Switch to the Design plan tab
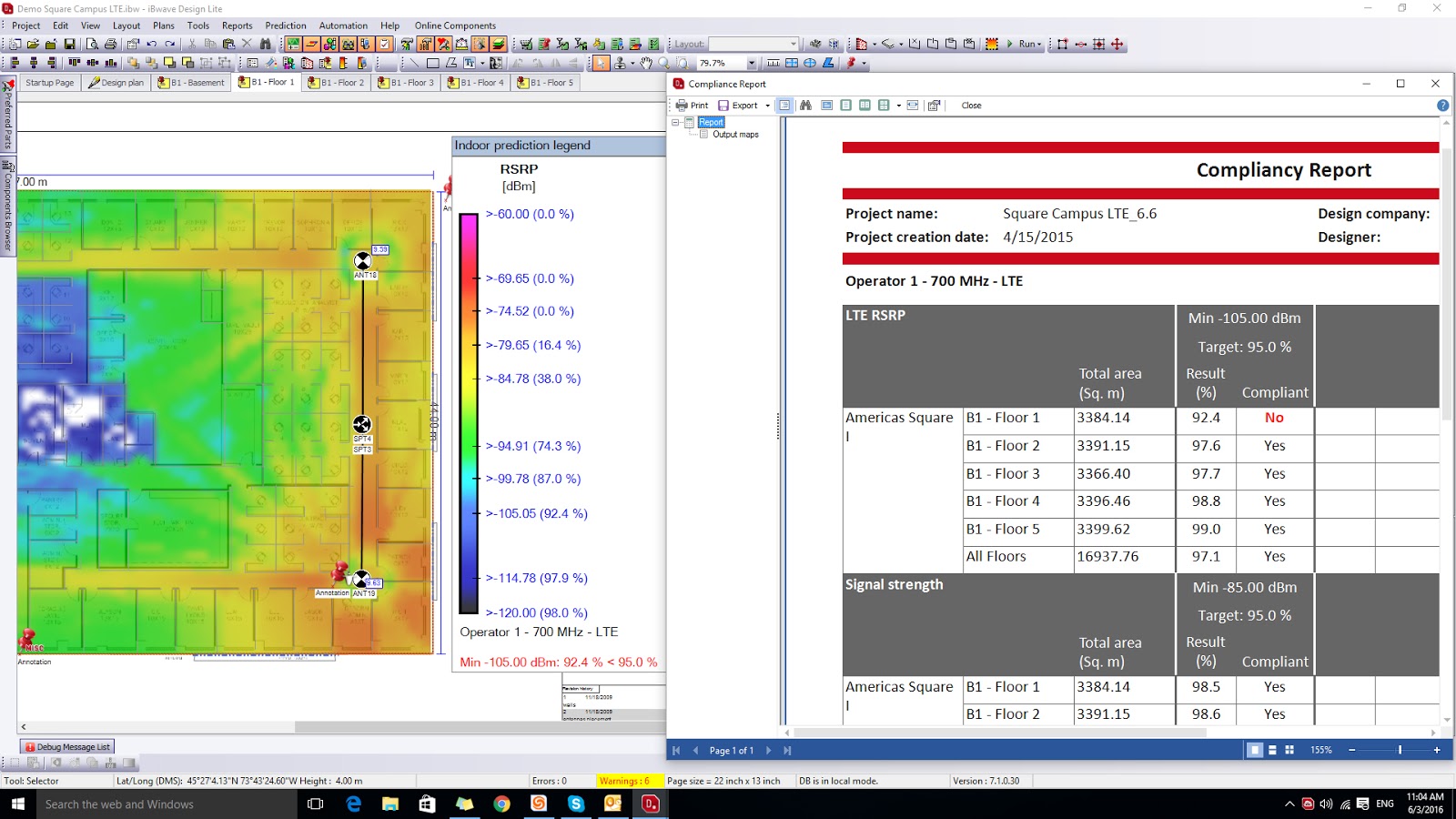Image resolution: width=1456 pixels, height=819 pixels. point(116,83)
